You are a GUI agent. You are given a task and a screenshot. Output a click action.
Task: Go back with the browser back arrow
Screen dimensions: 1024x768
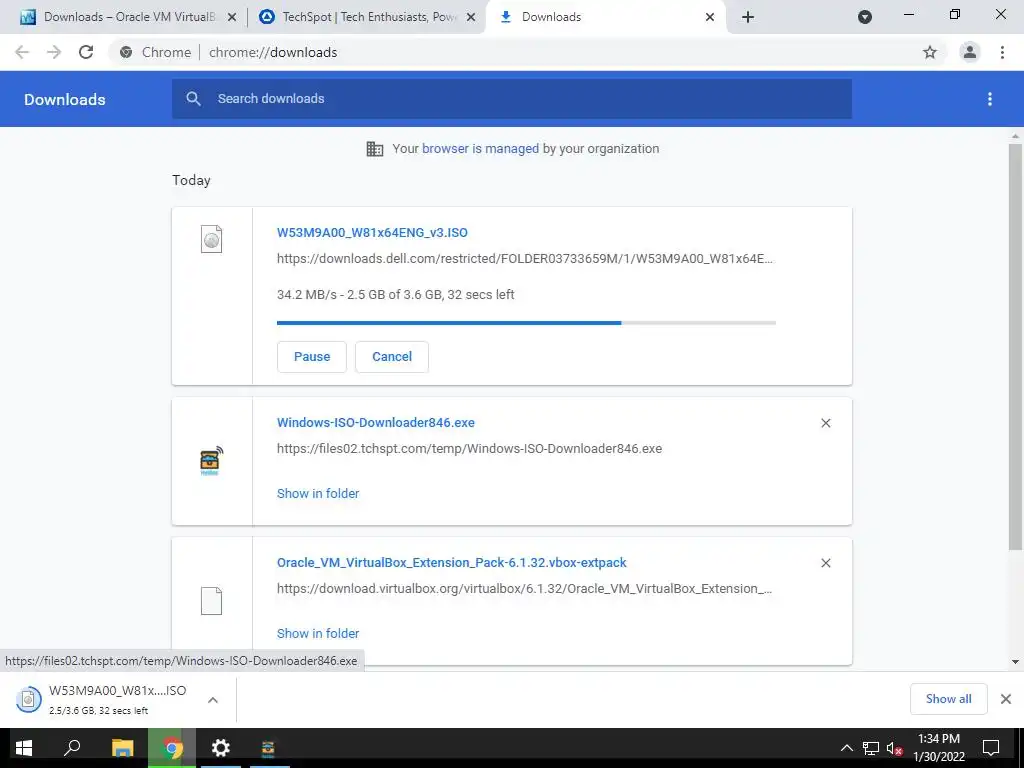[x=22, y=52]
